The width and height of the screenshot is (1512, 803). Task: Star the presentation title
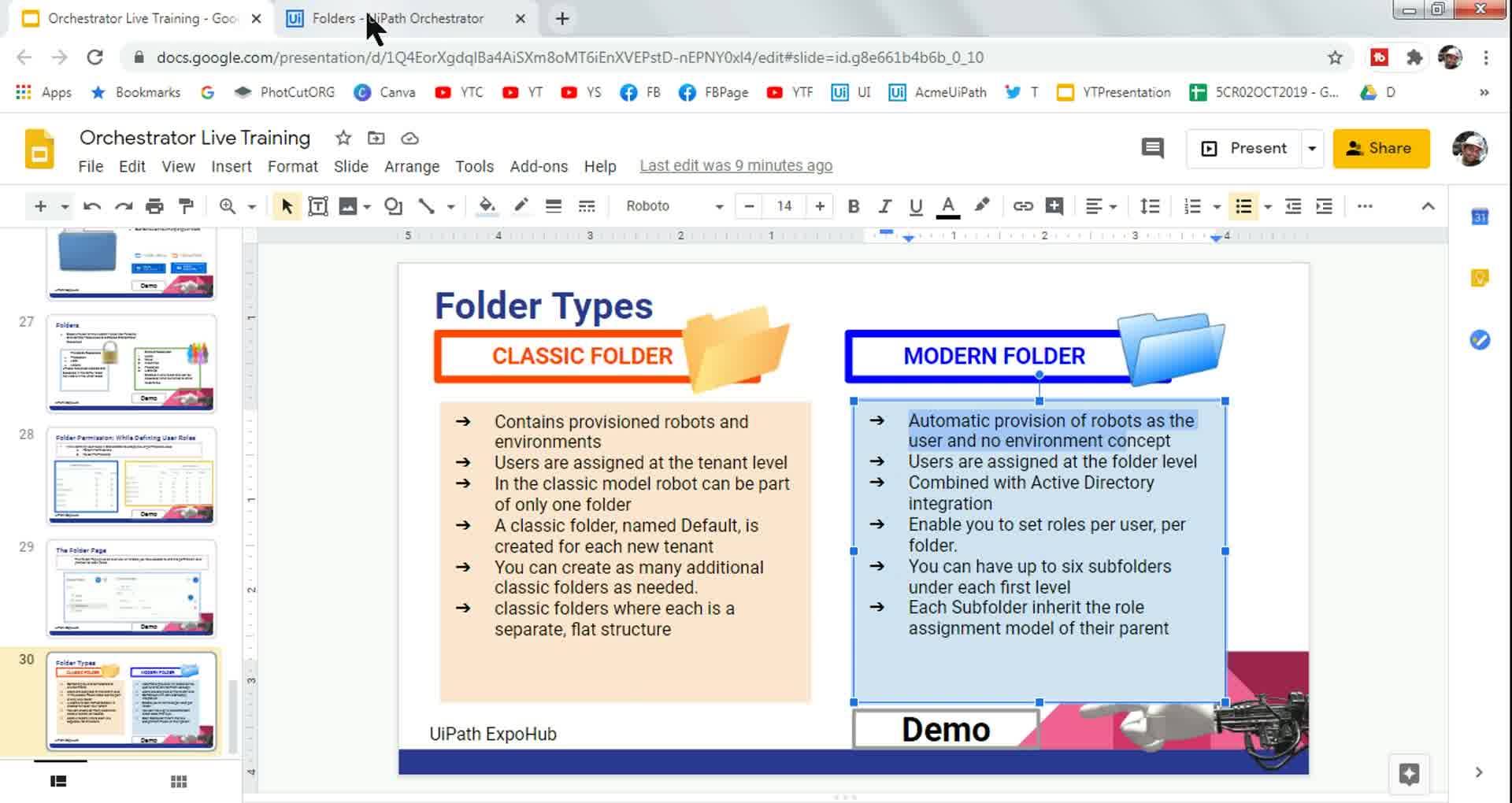coord(343,139)
